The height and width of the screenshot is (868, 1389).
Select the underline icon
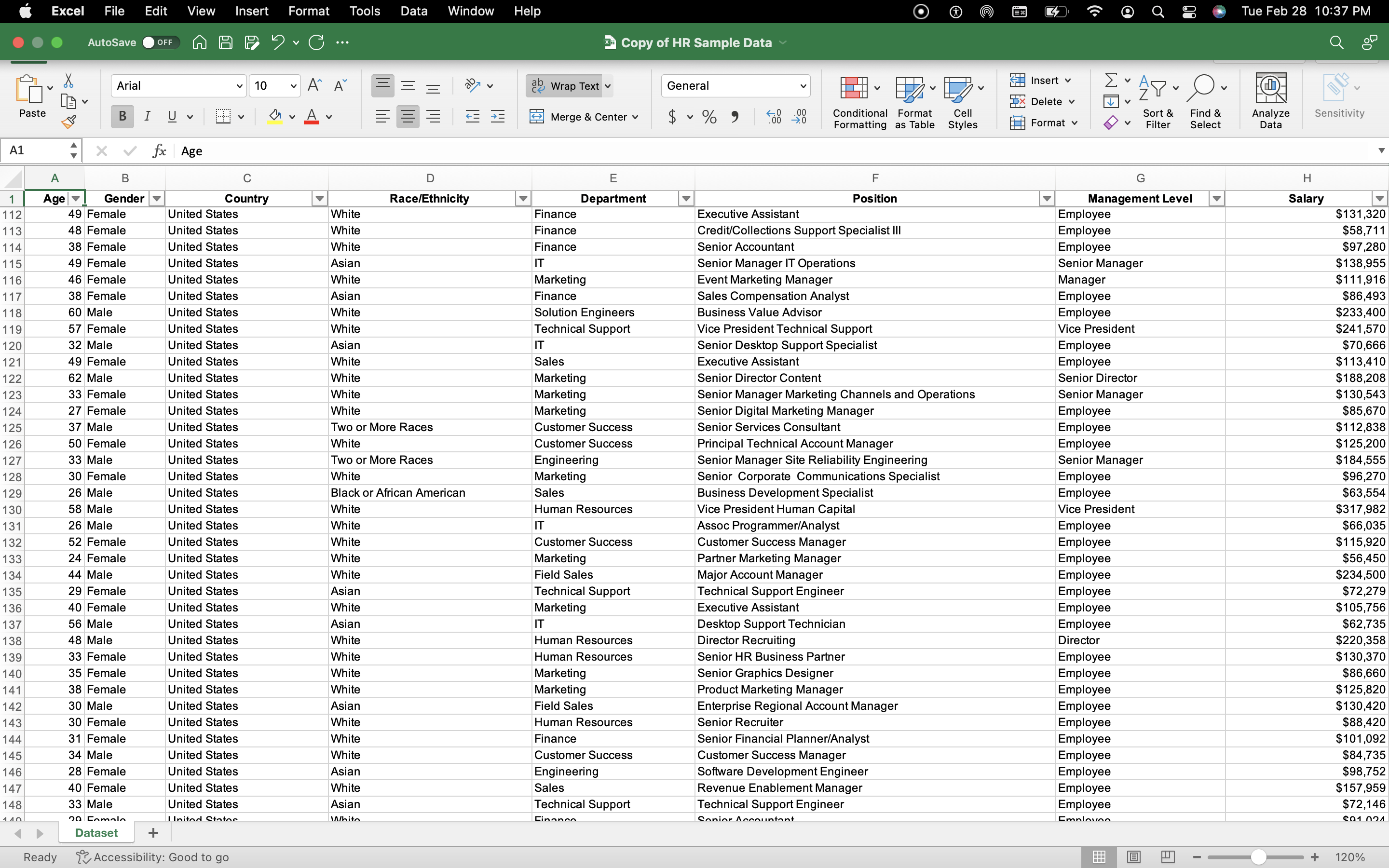(x=172, y=117)
